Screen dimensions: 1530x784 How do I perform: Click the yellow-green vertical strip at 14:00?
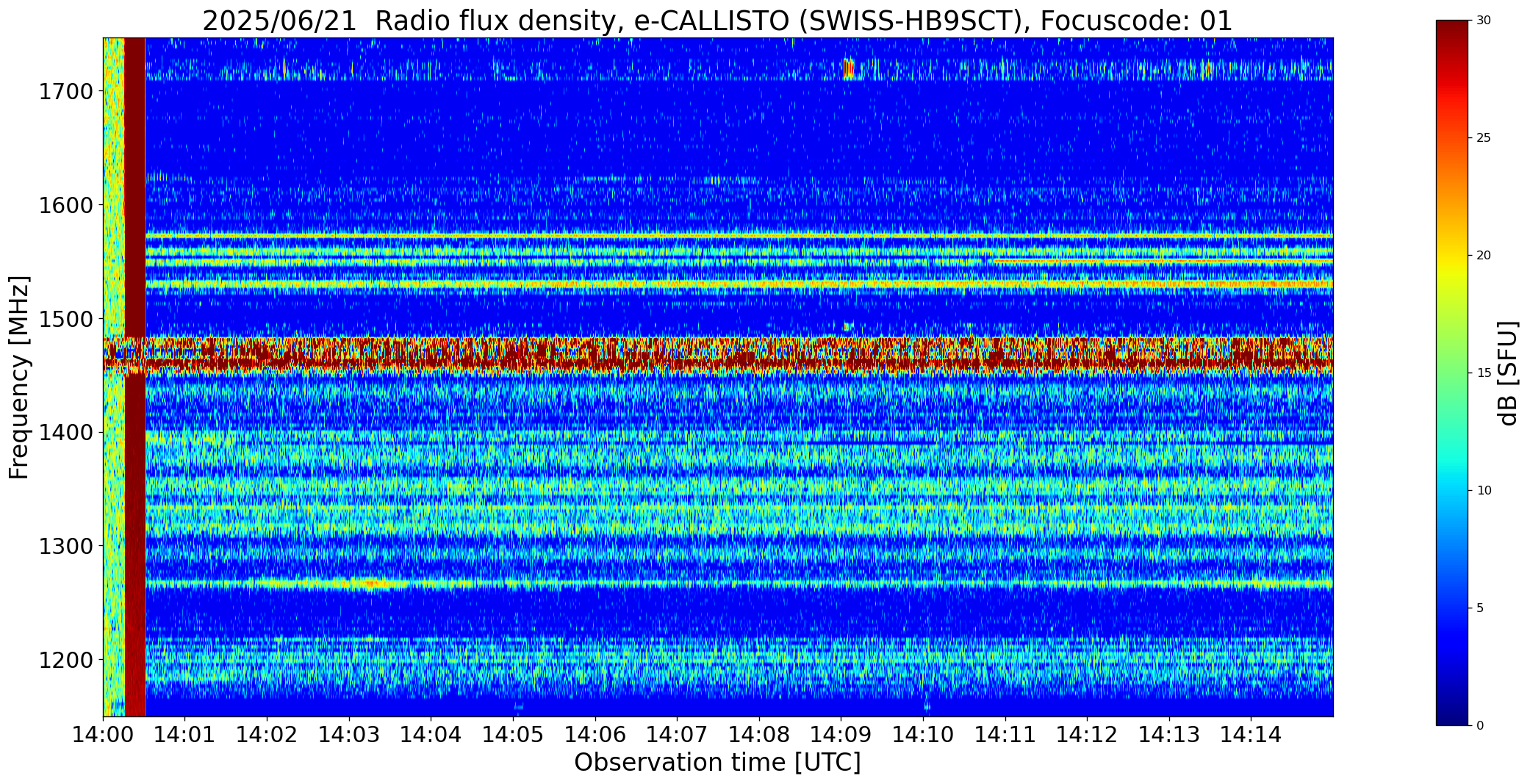(x=114, y=377)
